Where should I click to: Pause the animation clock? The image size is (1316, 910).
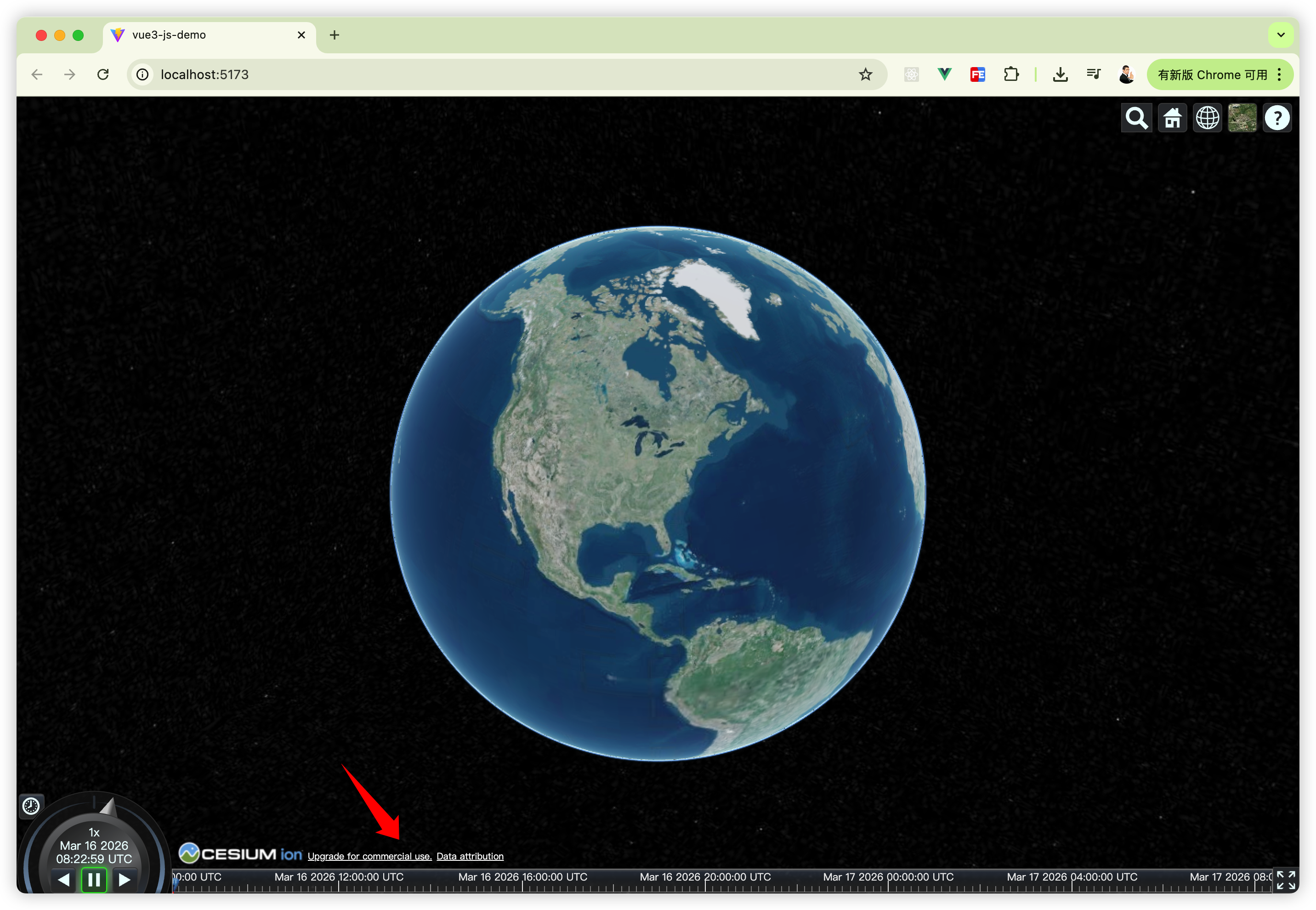(x=94, y=880)
